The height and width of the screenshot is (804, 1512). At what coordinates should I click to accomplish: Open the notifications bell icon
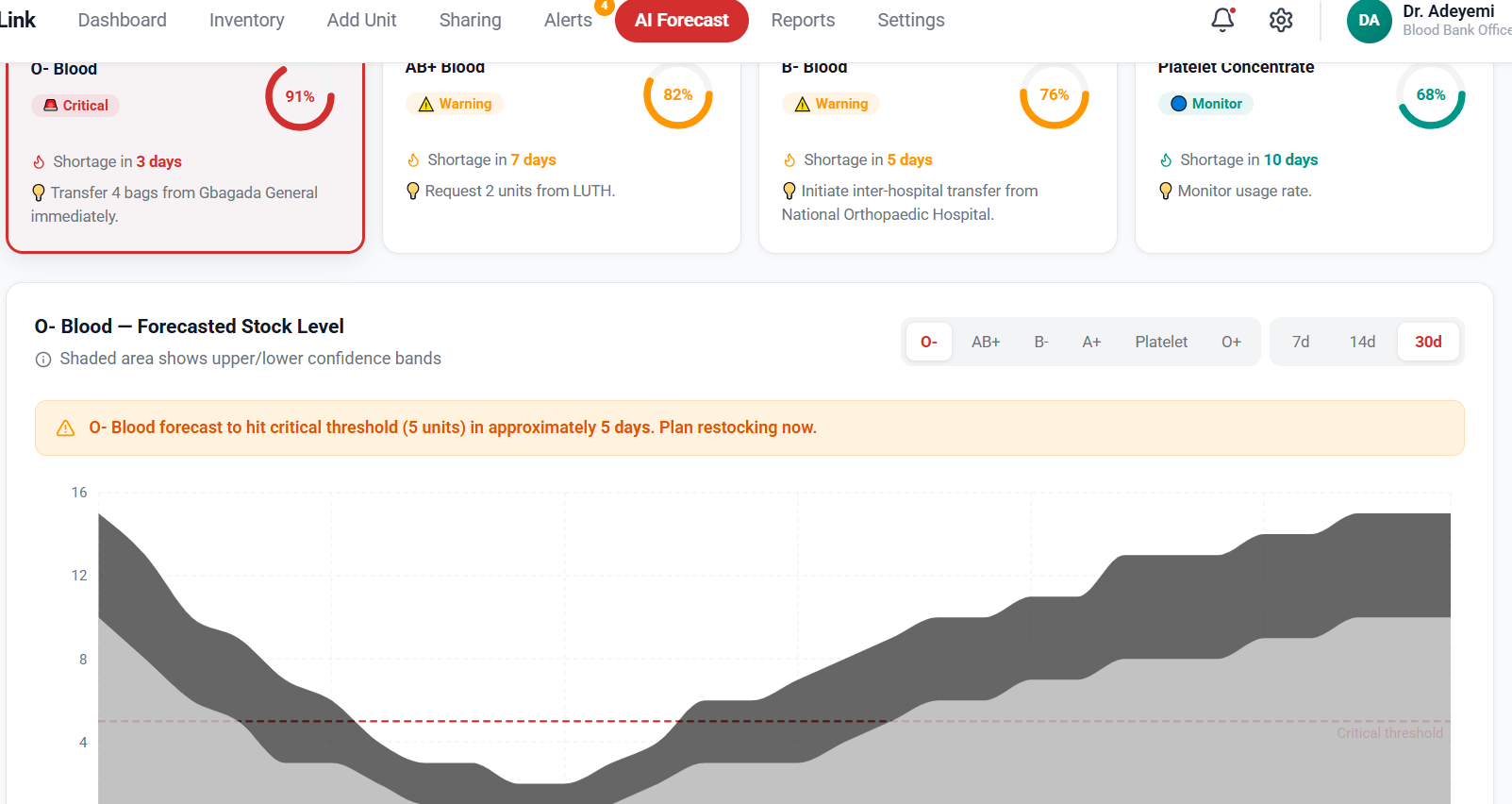click(x=1222, y=20)
